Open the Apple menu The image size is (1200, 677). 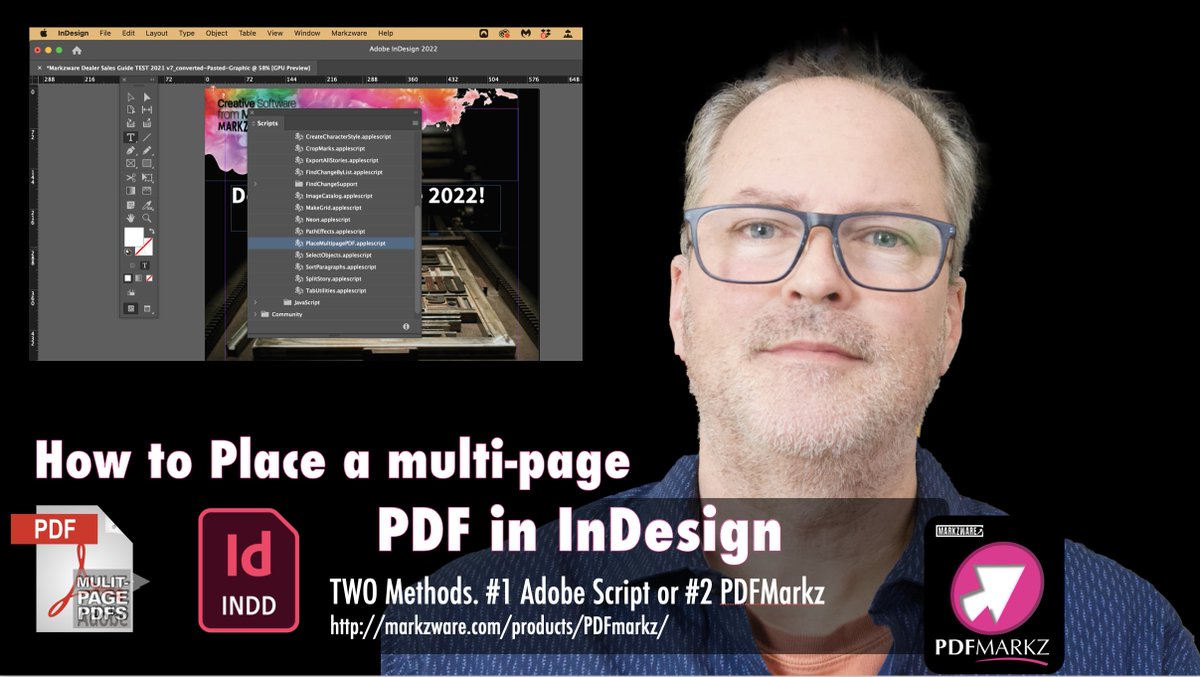(x=43, y=33)
